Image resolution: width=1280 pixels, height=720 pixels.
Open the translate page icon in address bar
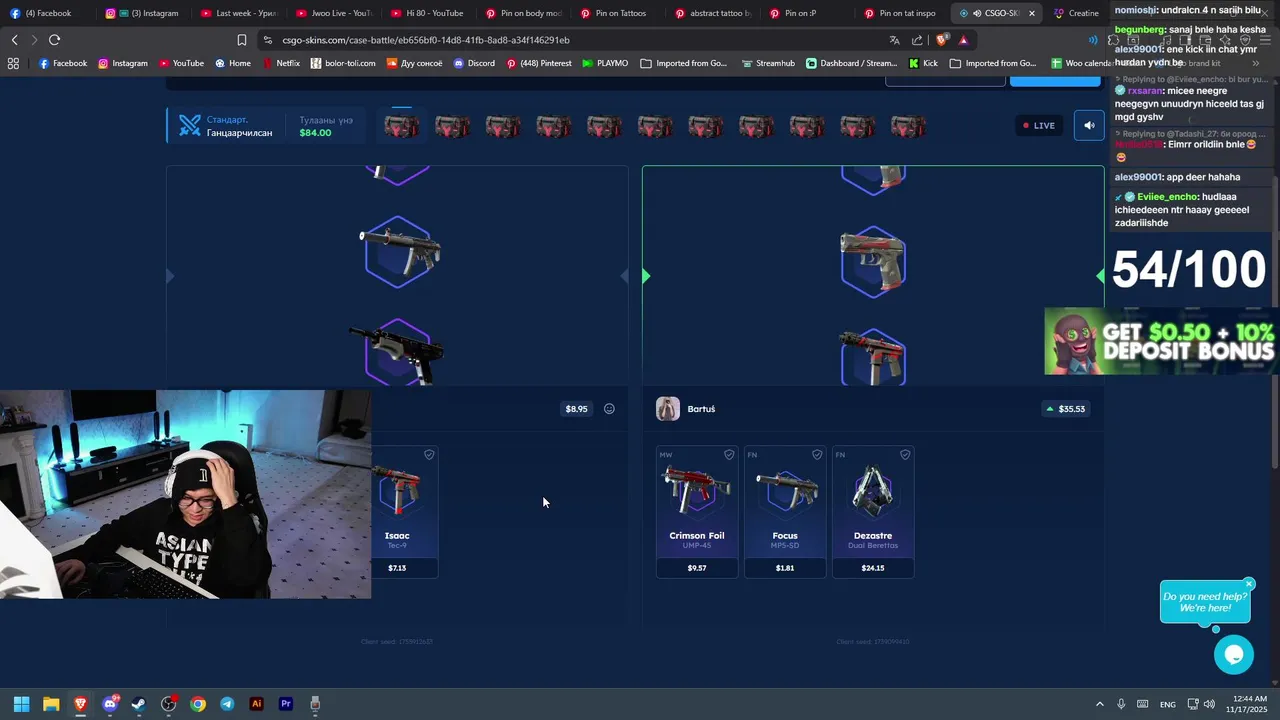pyautogui.click(x=894, y=40)
